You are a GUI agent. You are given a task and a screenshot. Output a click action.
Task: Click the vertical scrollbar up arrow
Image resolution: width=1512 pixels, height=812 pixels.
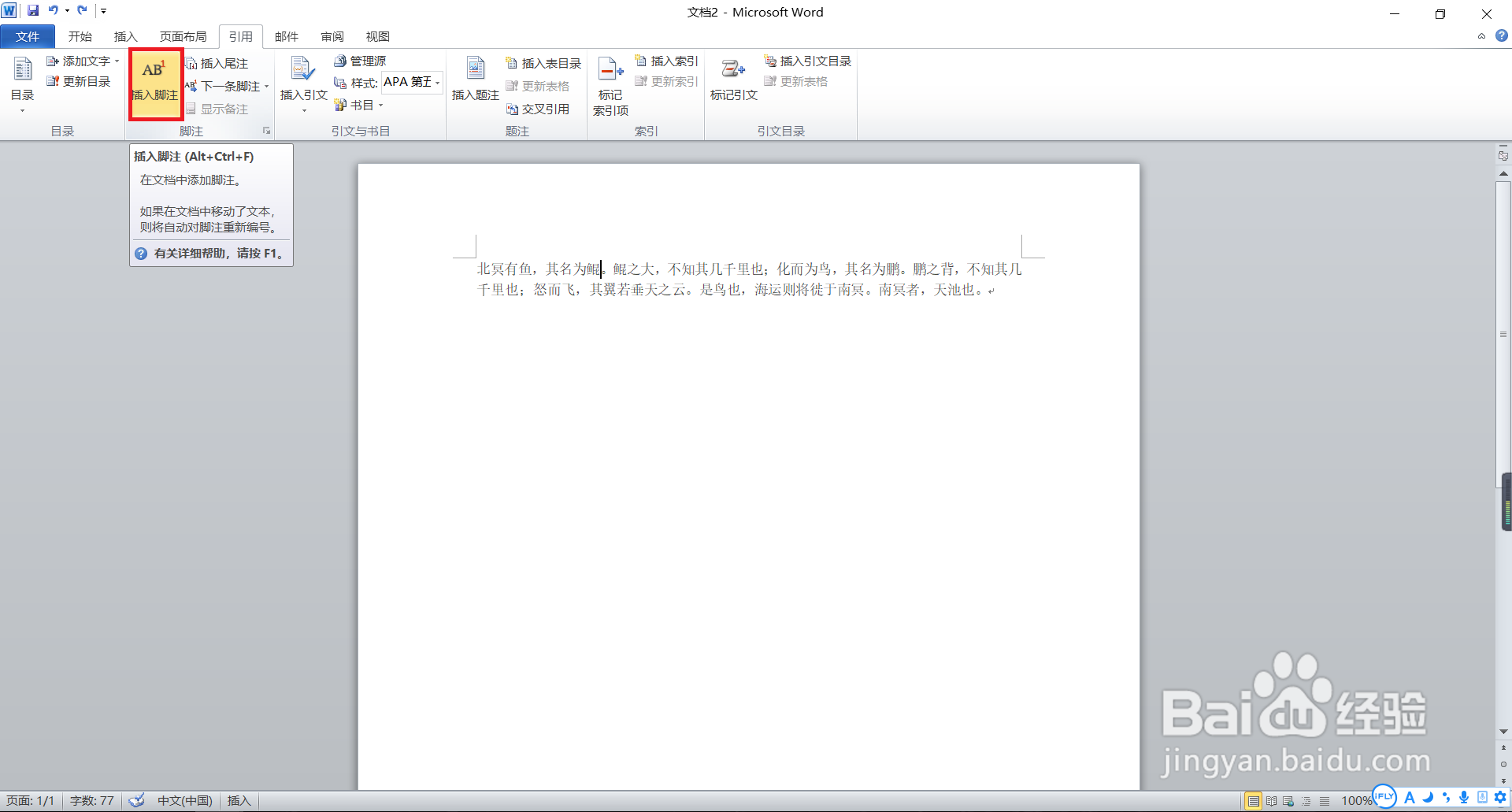(x=1503, y=173)
